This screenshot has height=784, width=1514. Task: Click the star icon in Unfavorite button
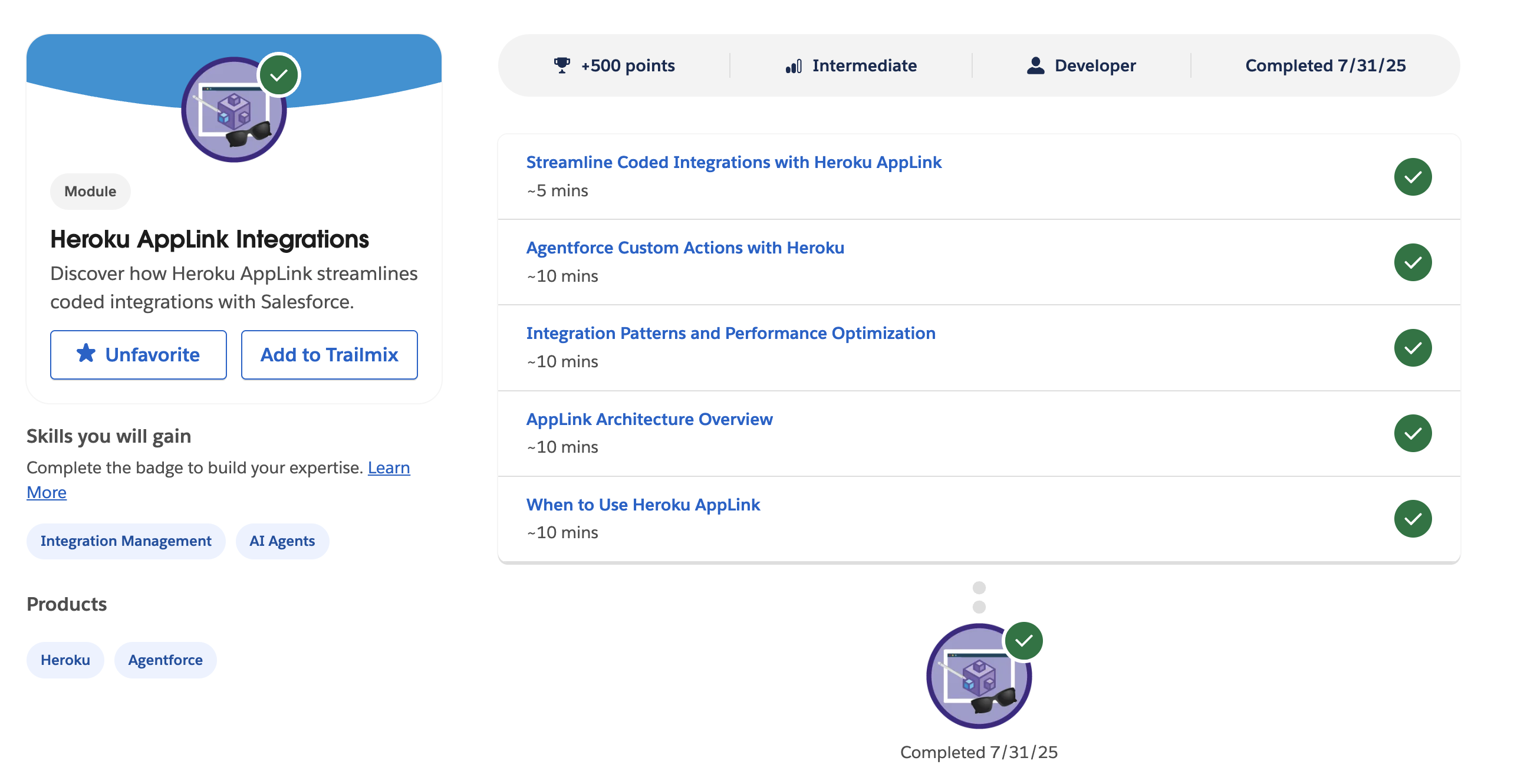tap(86, 354)
